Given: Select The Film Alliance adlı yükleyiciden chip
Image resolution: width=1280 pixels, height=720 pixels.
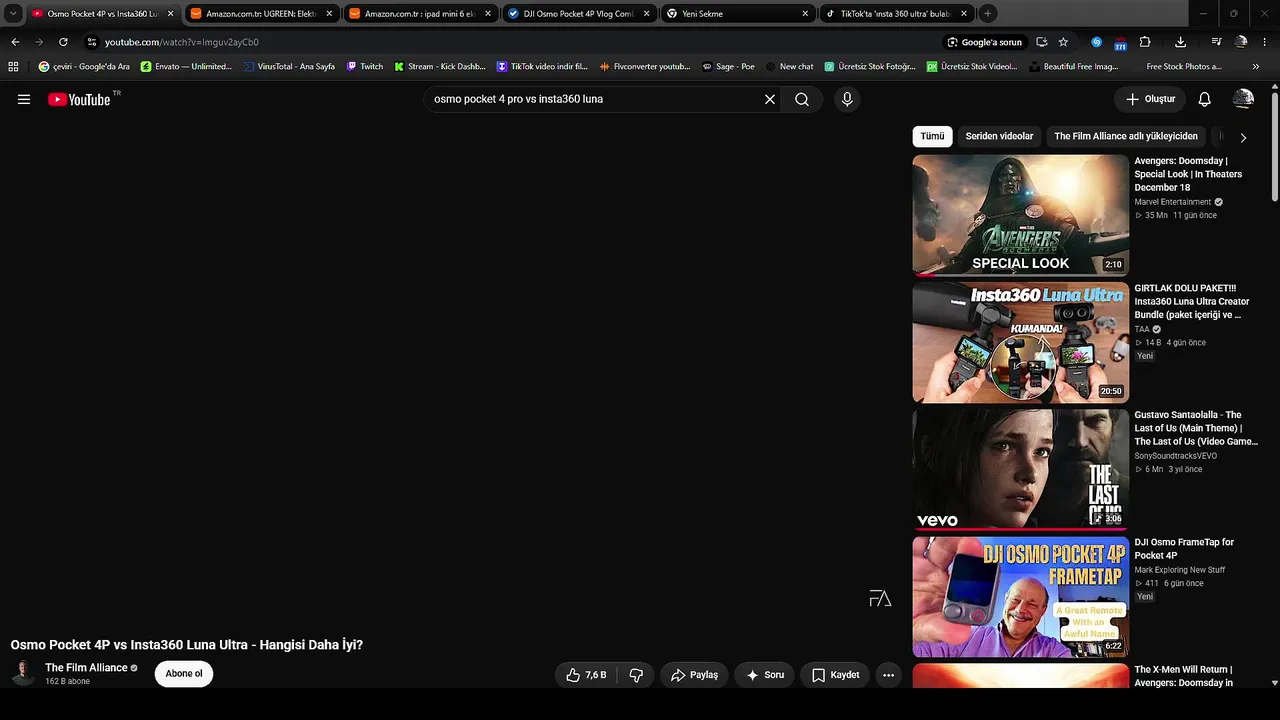Looking at the screenshot, I should click(1126, 136).
